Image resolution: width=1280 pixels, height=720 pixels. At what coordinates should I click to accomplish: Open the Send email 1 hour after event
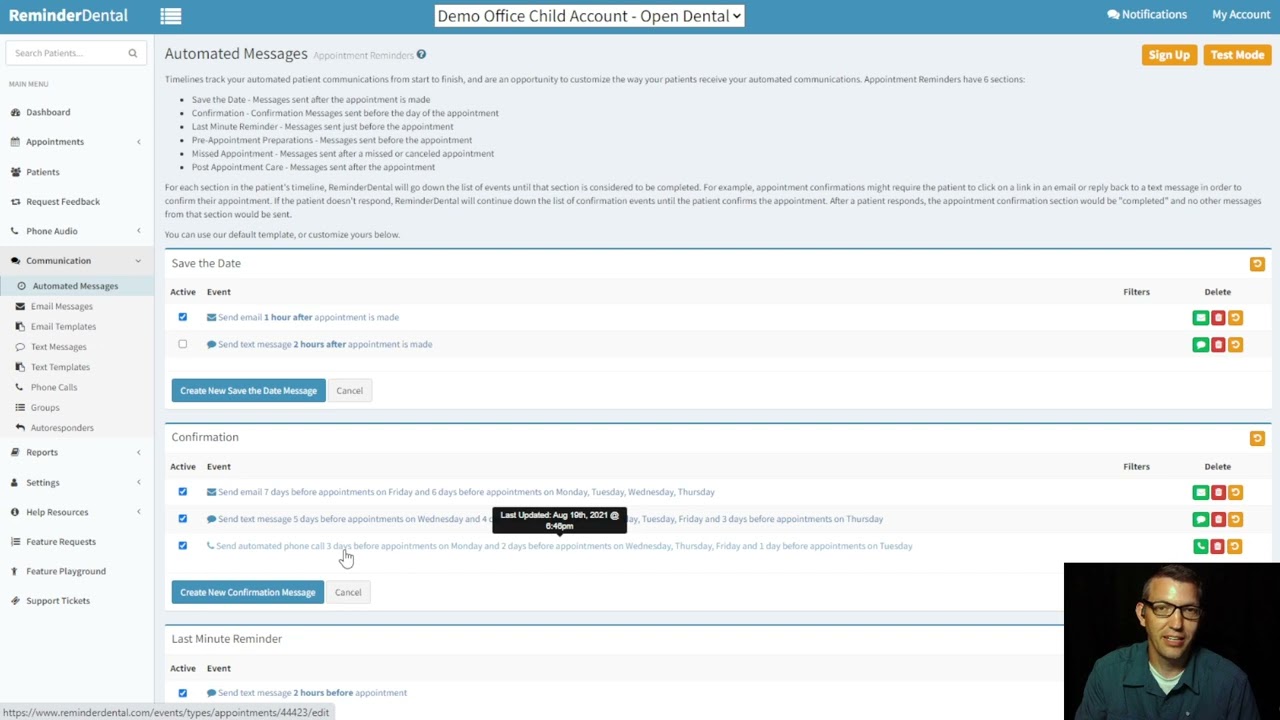coord(303,317)
